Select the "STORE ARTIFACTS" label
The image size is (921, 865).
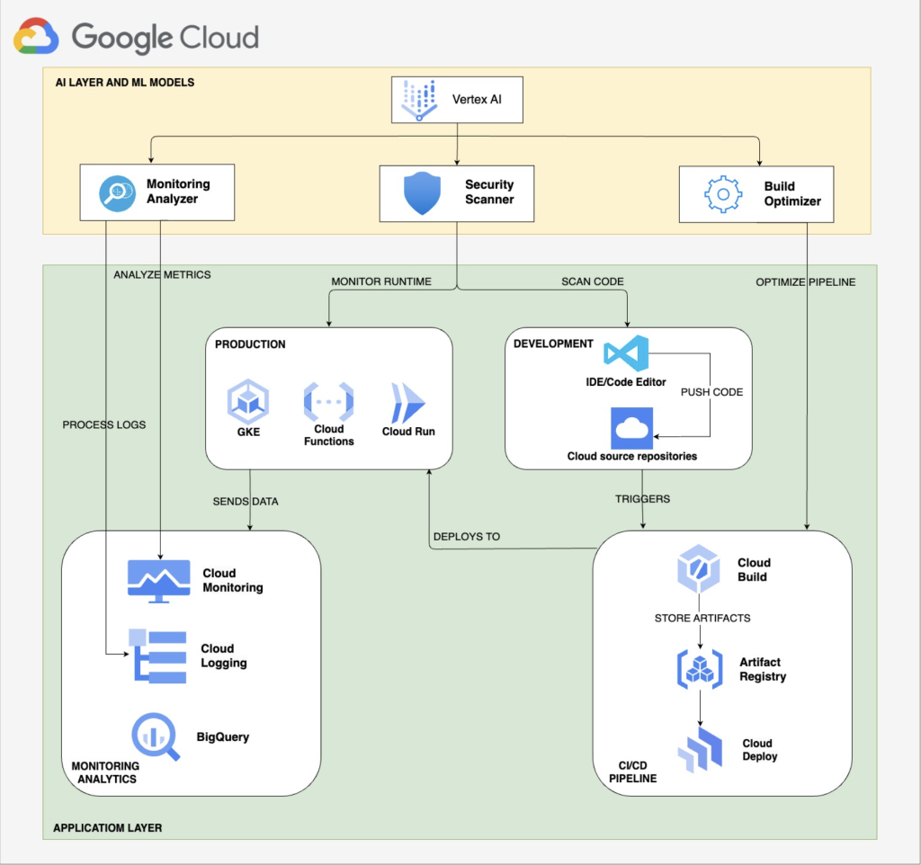(702, 618)
